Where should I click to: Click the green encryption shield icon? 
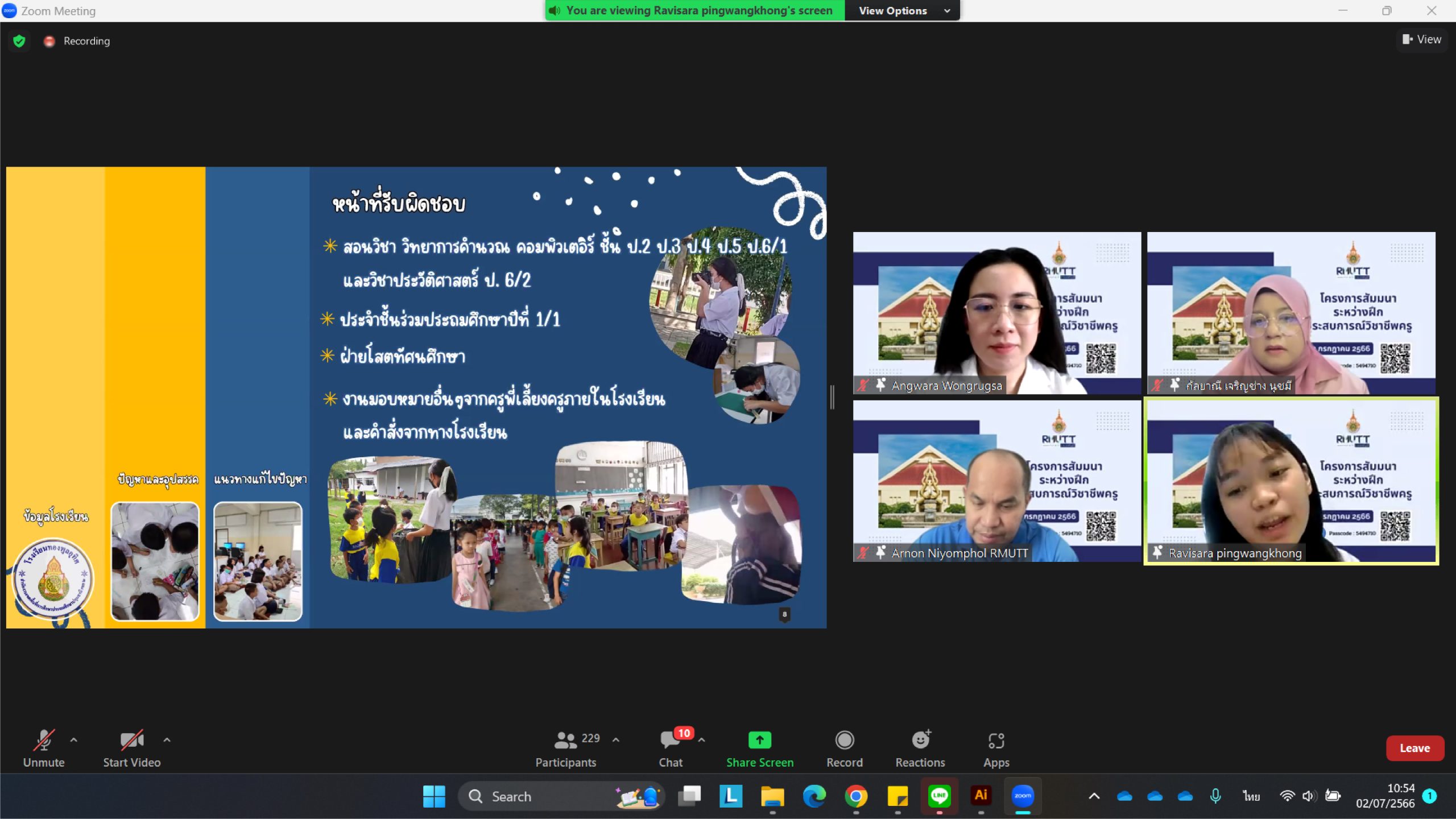click(19, 41)
